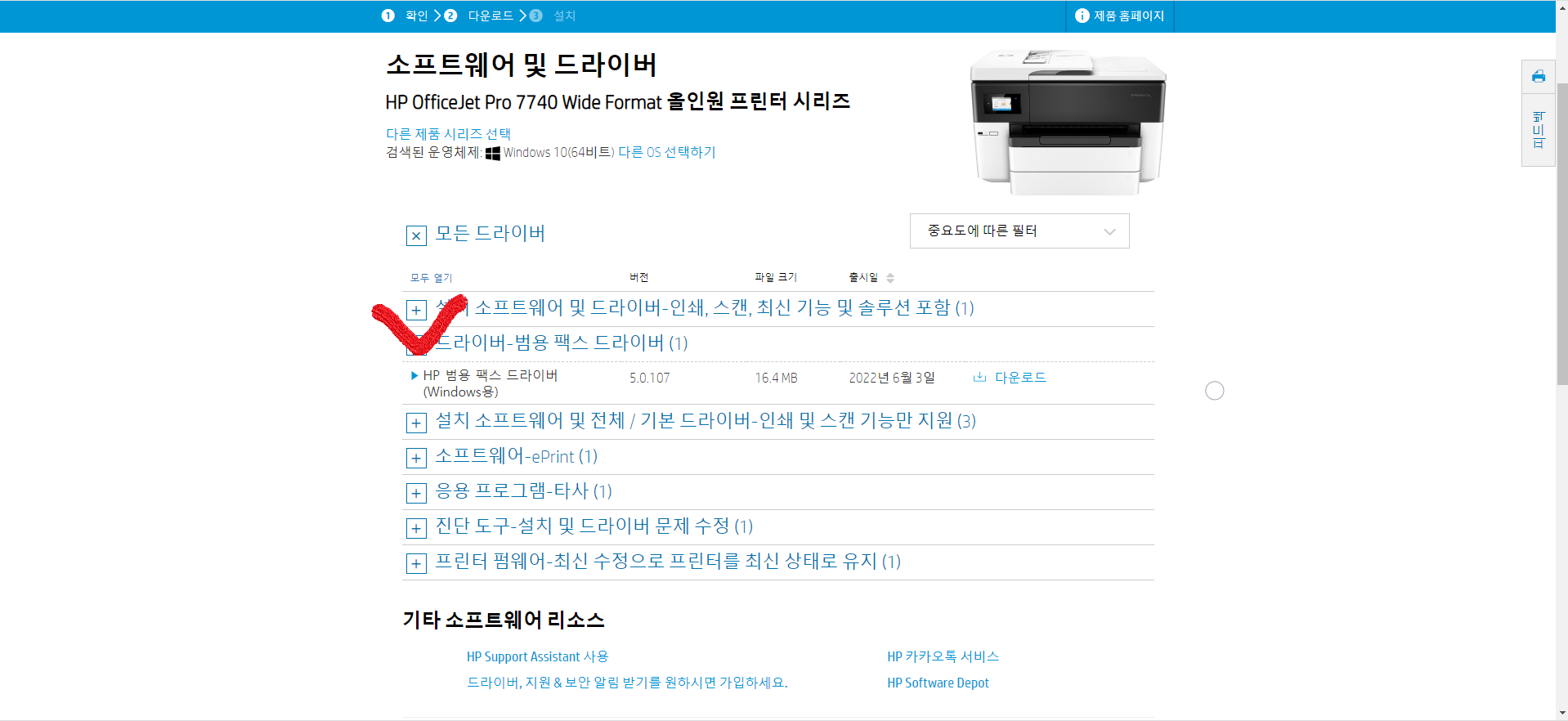Click the 드라이버-범용 팩스 드라이버 heading
Image resolution: width=1568 pixels, height=721 pixels.
click(561, 343)
